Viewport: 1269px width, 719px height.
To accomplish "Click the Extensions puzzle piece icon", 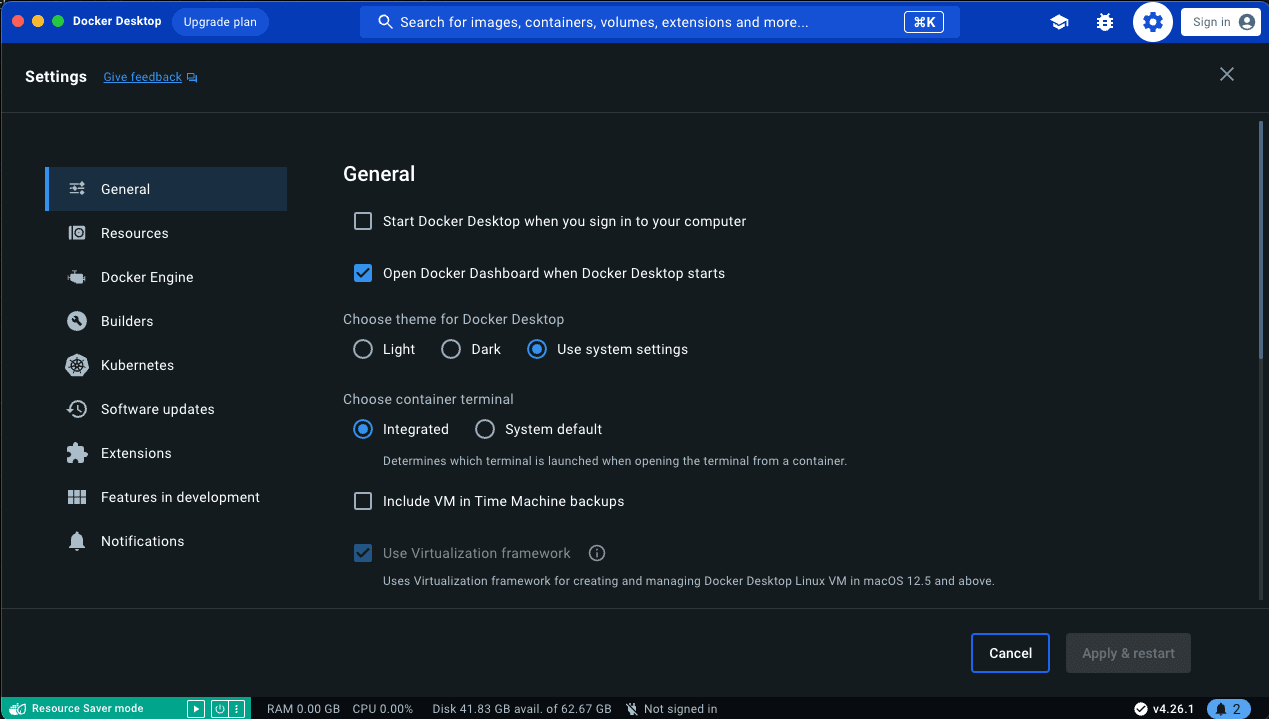I will (77, 453).
